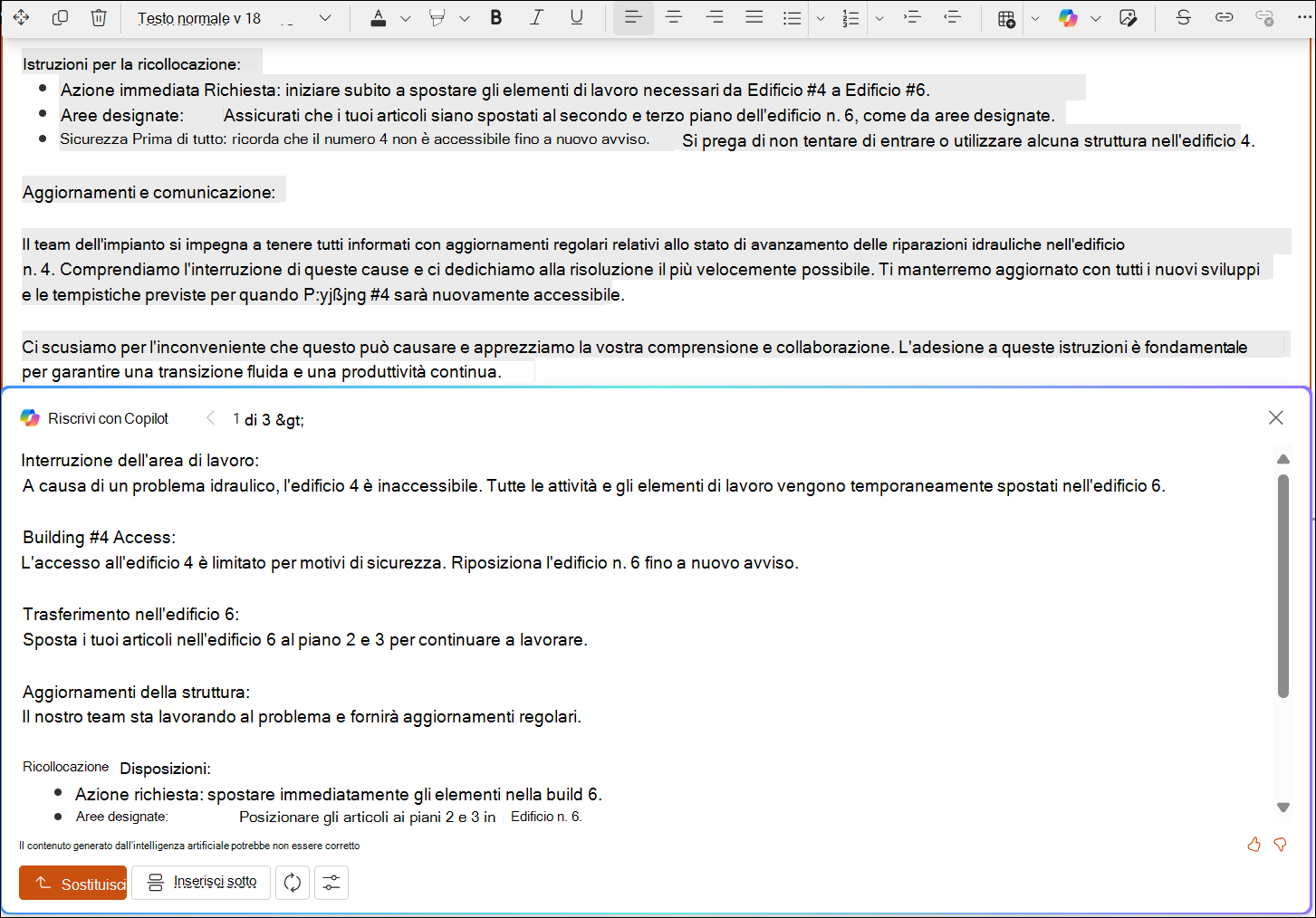Toggle italic formatting
This screenshot has width=1316, height=918.
coord(536,18)
